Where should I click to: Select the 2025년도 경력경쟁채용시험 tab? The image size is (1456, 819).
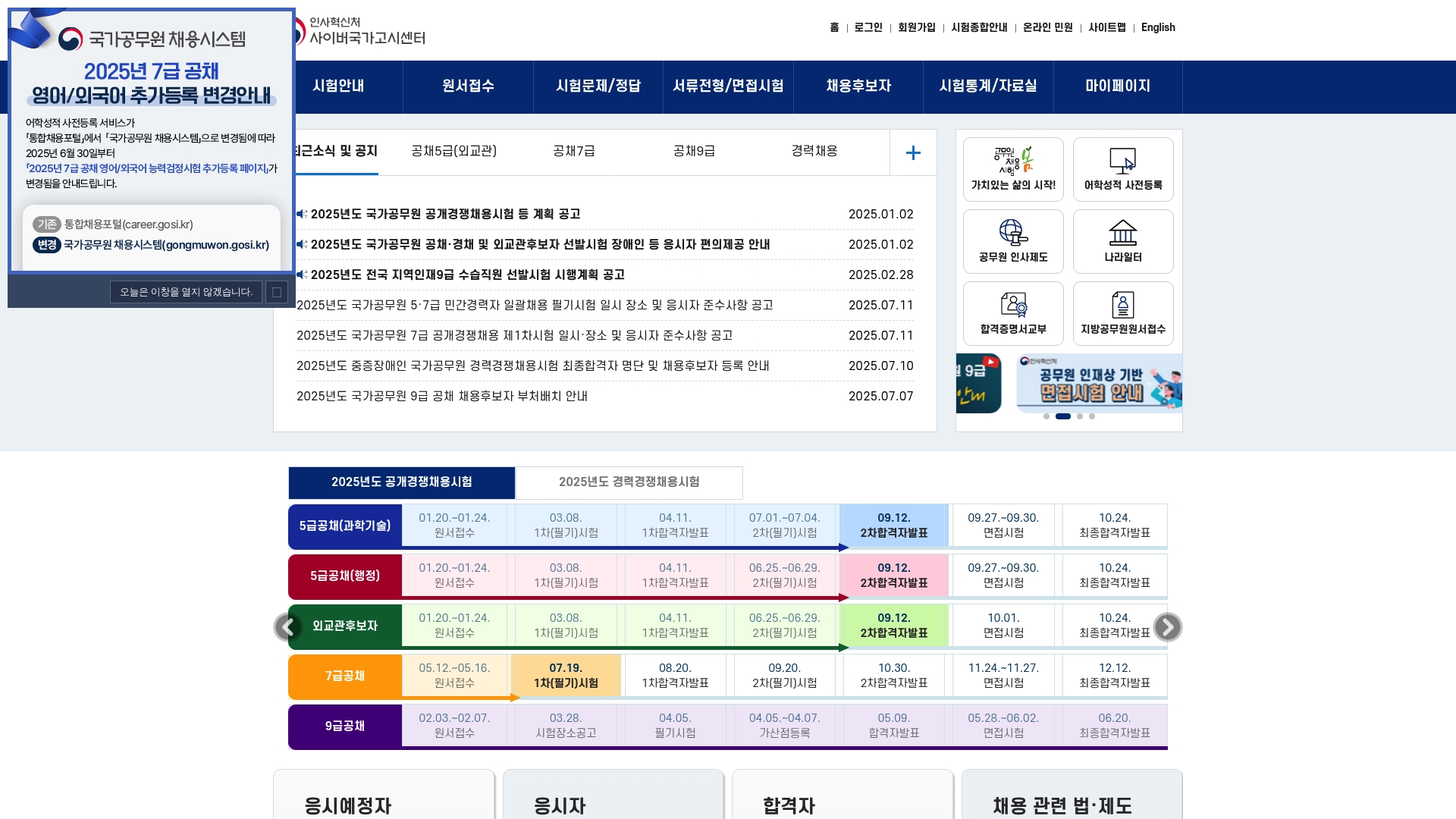629,482
